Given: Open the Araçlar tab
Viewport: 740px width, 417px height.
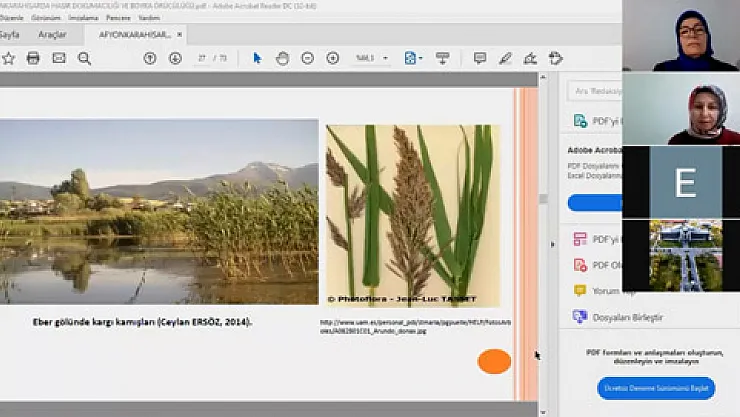Looking at the screenshot, I should coord(52,34).
